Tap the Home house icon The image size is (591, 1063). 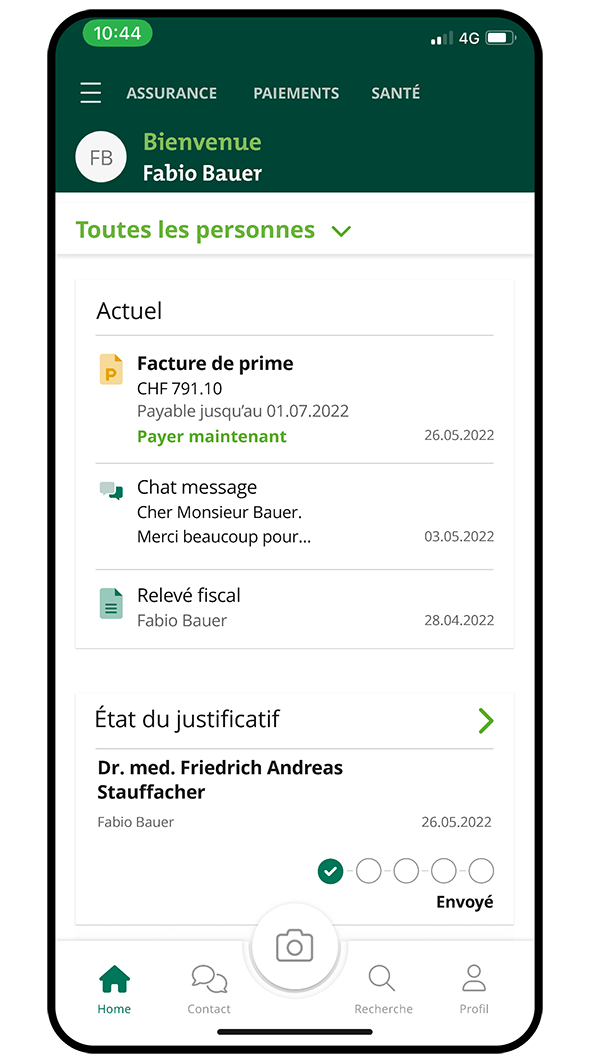114,979
